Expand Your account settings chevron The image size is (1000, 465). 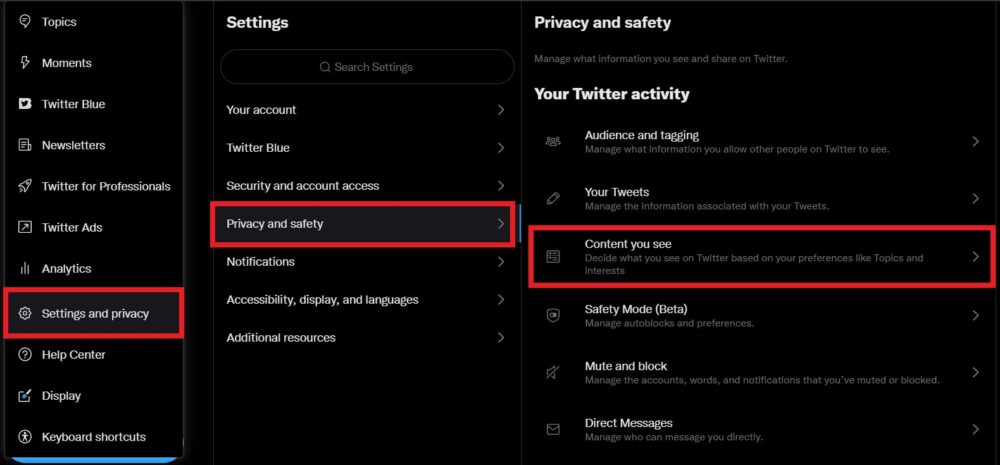coord(501,110)
